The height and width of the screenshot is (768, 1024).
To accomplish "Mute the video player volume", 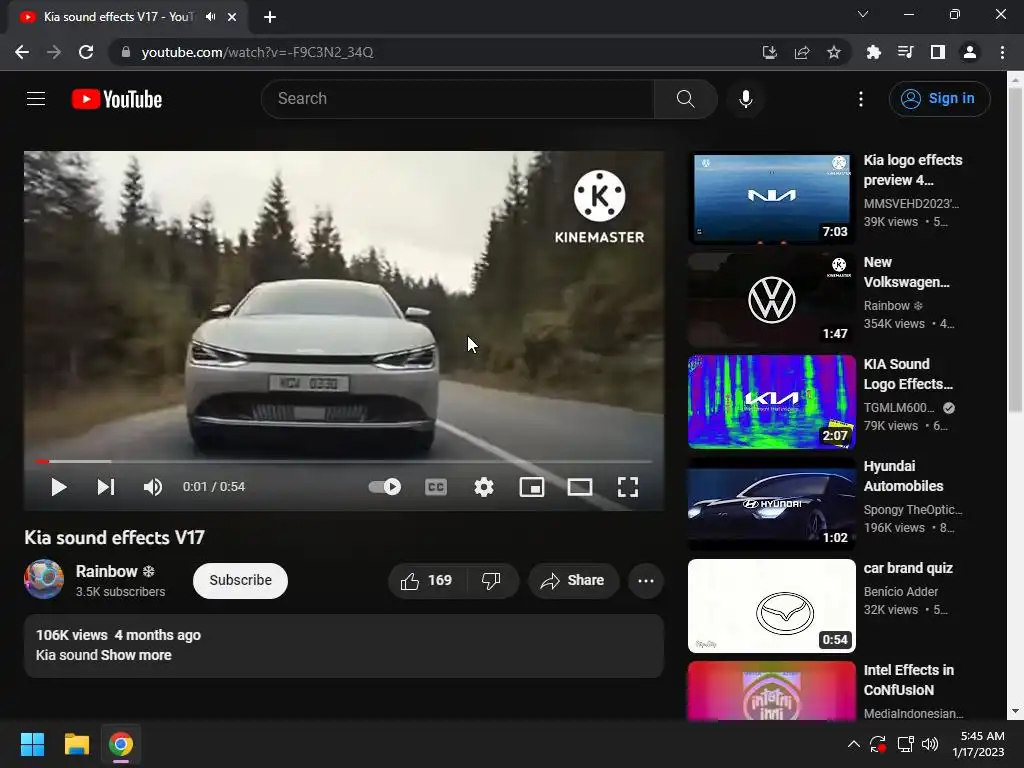I will [x=153, y=487].
